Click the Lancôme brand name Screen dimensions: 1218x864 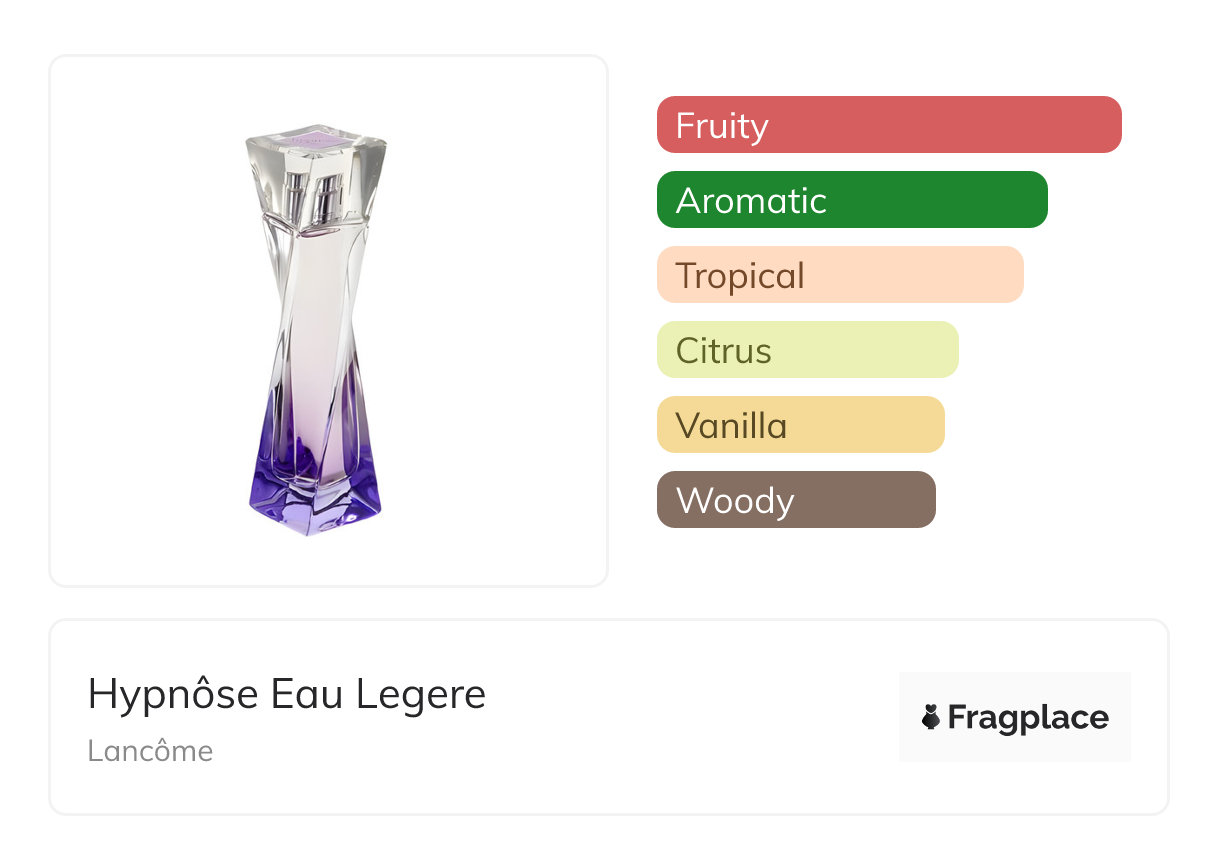point(150,751)
